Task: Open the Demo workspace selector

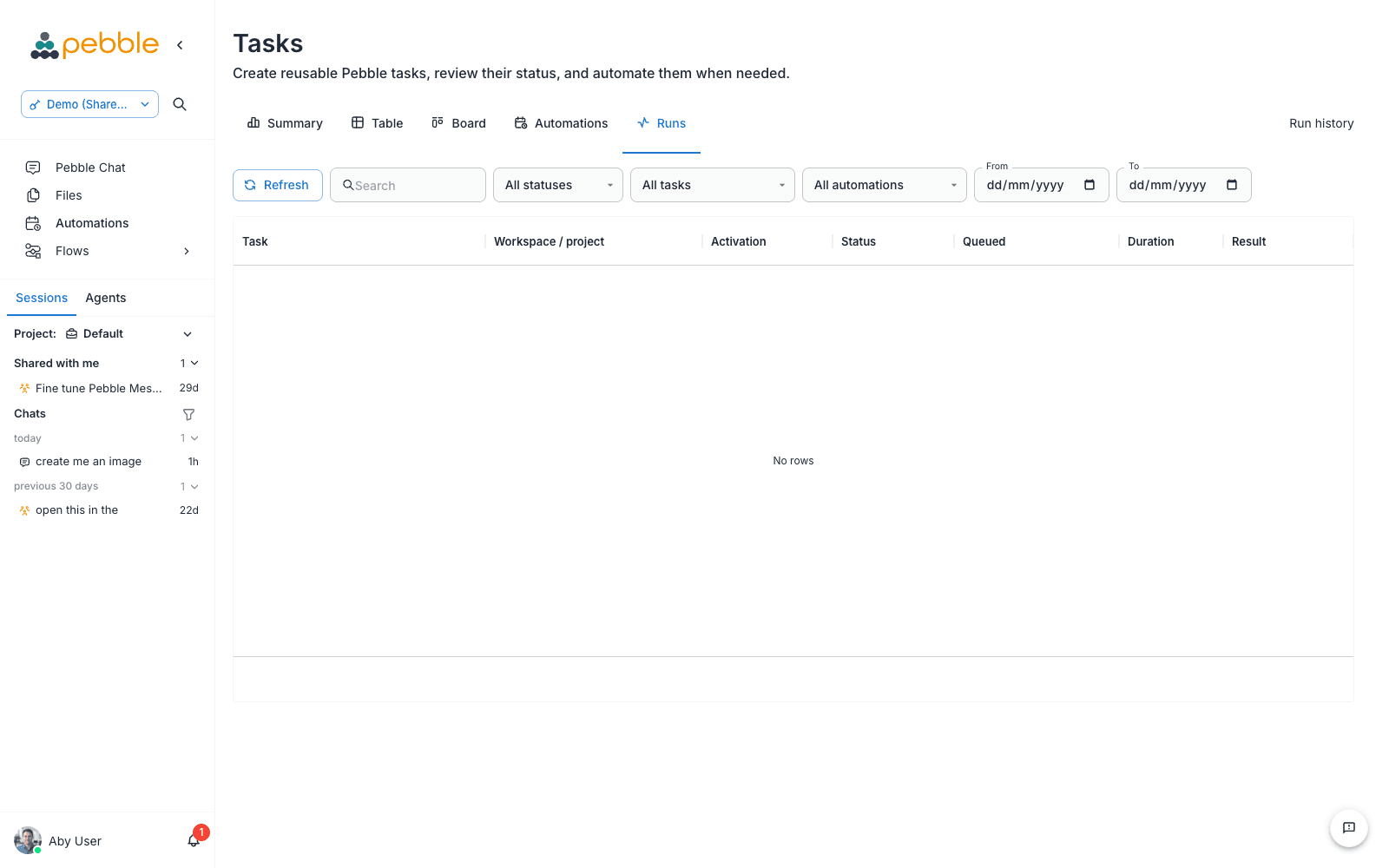Action: click(90, 104)
